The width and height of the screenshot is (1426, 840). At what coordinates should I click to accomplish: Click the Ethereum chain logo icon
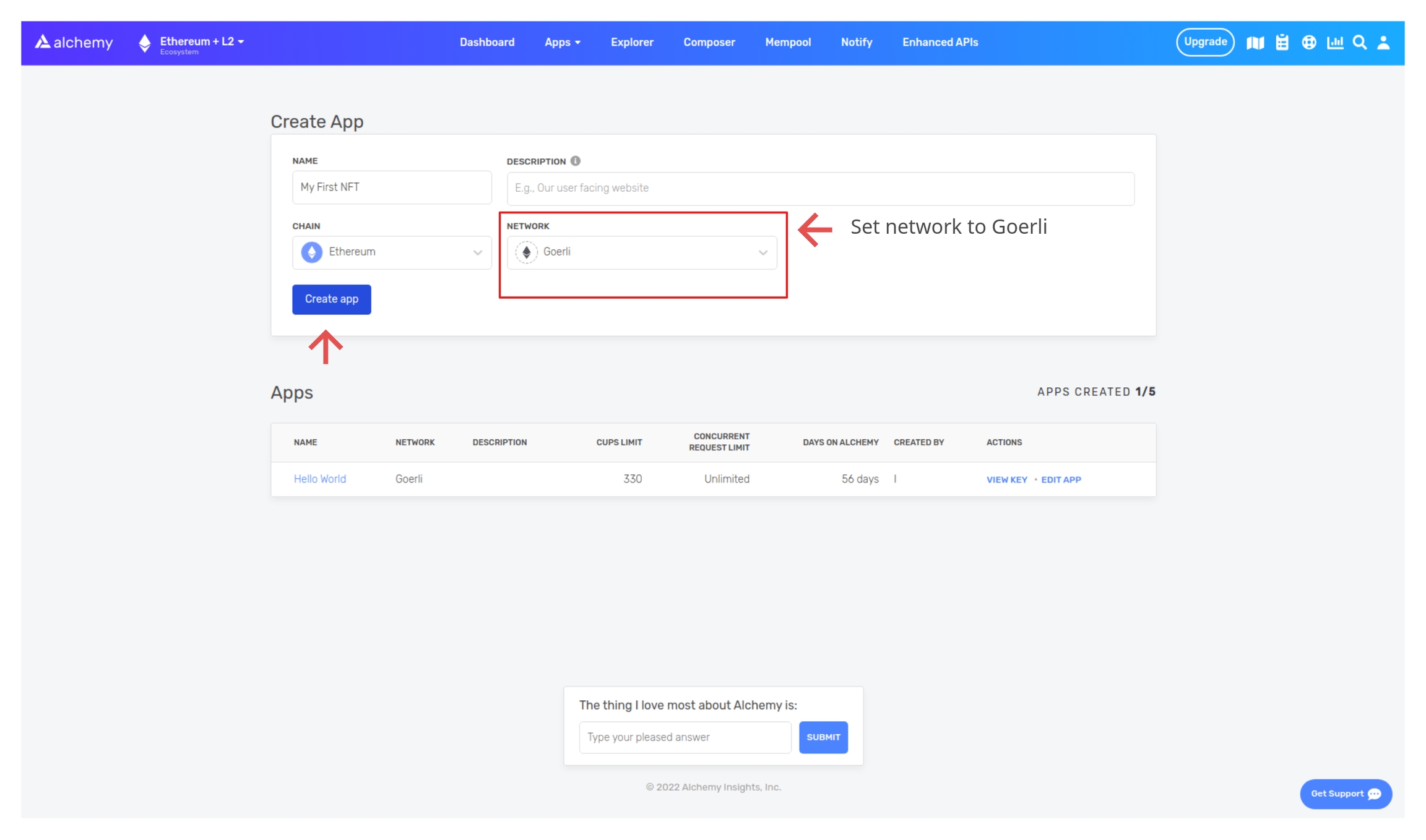(312, 252)
